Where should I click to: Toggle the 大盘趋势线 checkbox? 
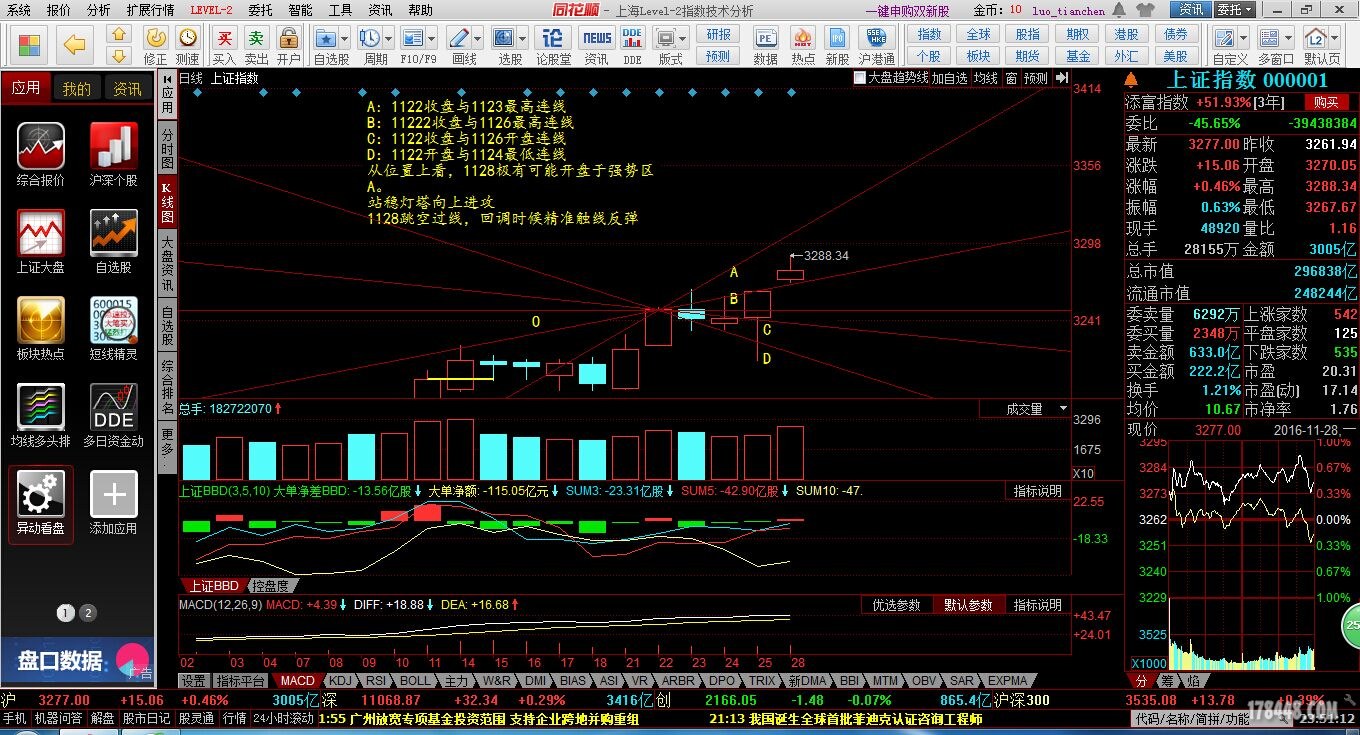[860, 78]
